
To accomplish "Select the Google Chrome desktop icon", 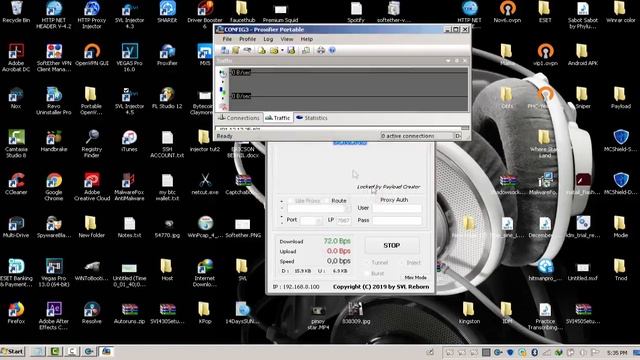I will tap(54, 187).
